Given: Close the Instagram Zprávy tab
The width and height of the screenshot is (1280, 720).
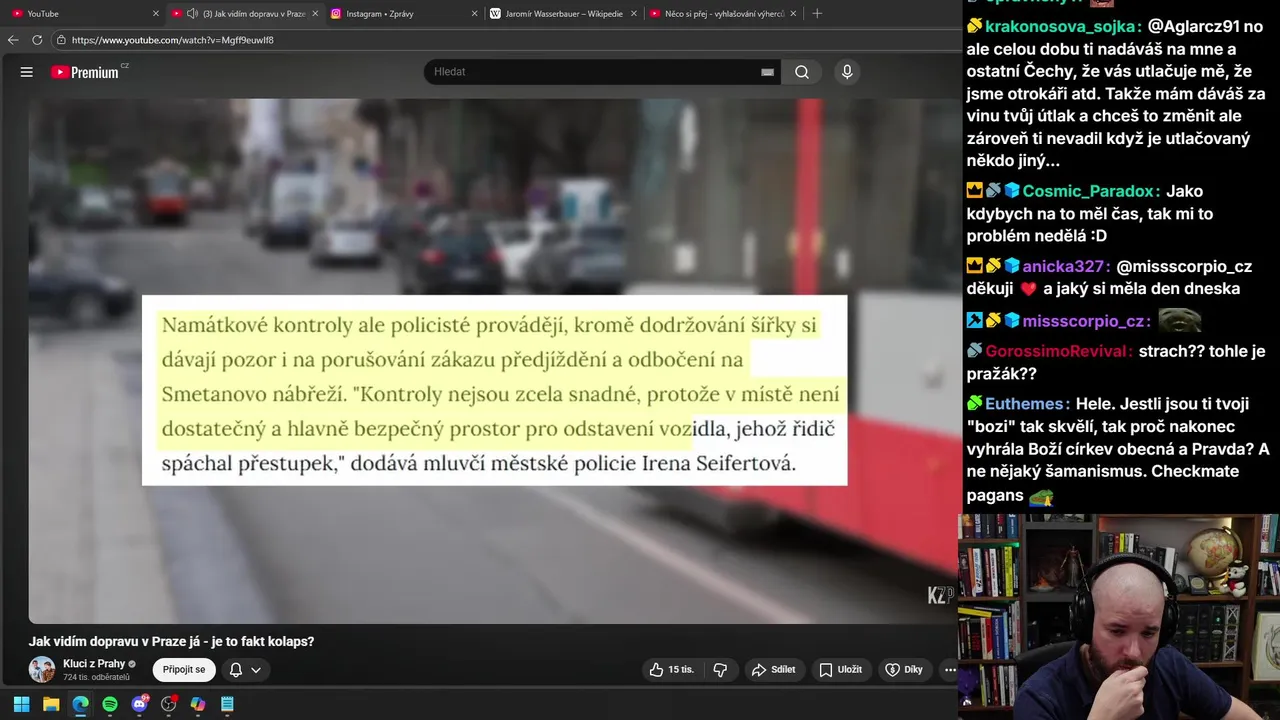Looking at the screenshot, I should [x=474, y=13].
